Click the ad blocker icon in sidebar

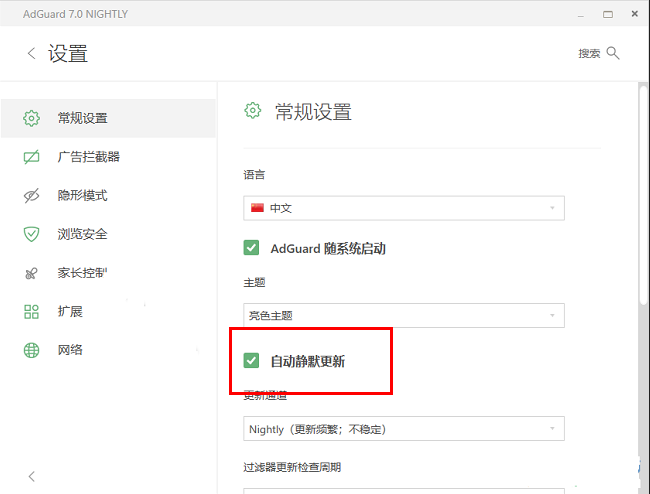[32, 157]
